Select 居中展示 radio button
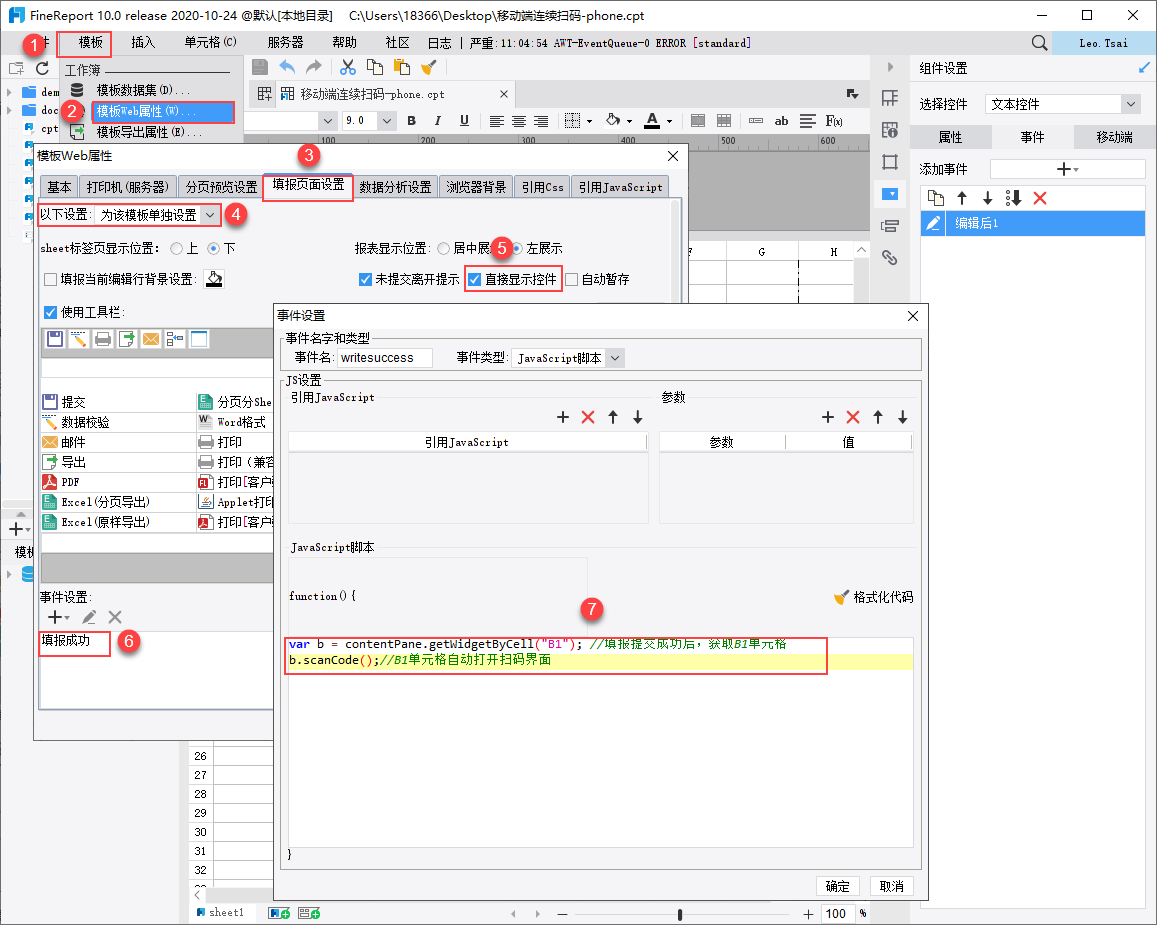 tap(443, 249)
